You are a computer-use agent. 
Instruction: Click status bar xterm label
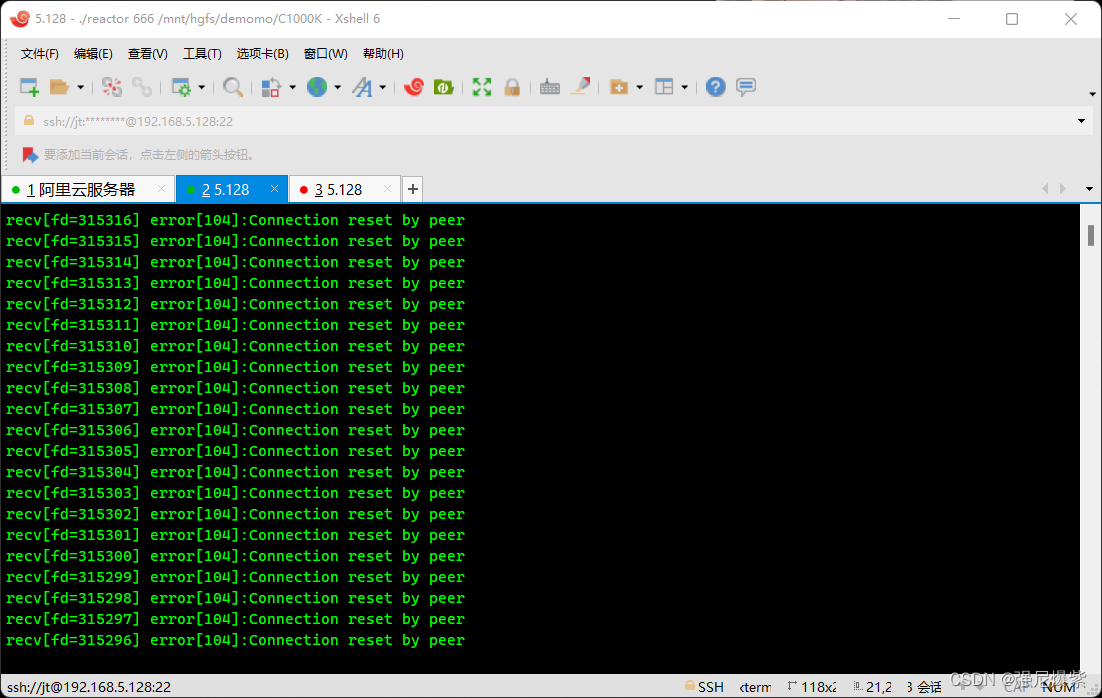pos(756,687)
